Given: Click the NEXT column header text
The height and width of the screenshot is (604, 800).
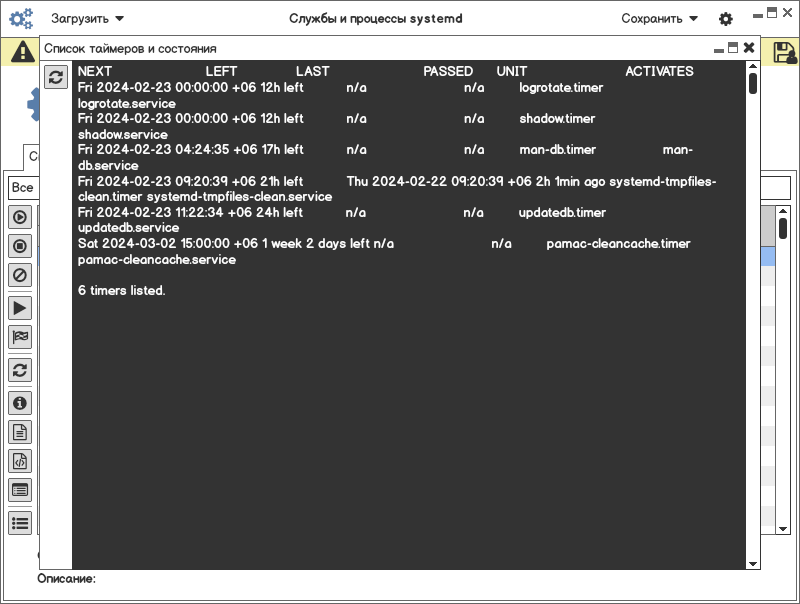Looking at the screenshot, I should pyautogui.click(x=94, y=71).
